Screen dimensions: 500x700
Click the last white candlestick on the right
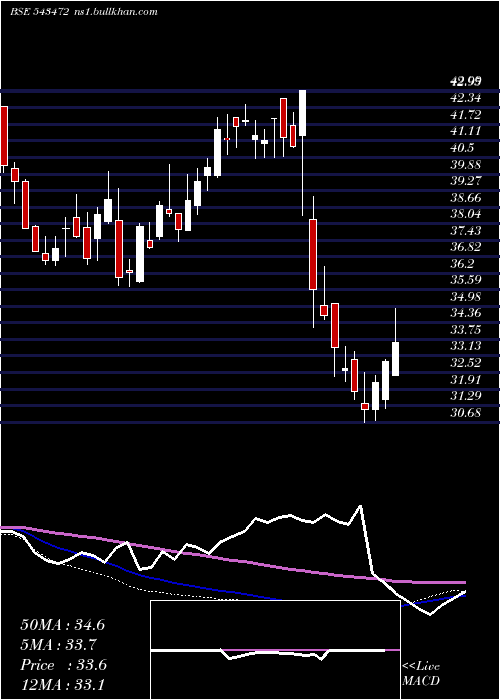click(396, 359)
